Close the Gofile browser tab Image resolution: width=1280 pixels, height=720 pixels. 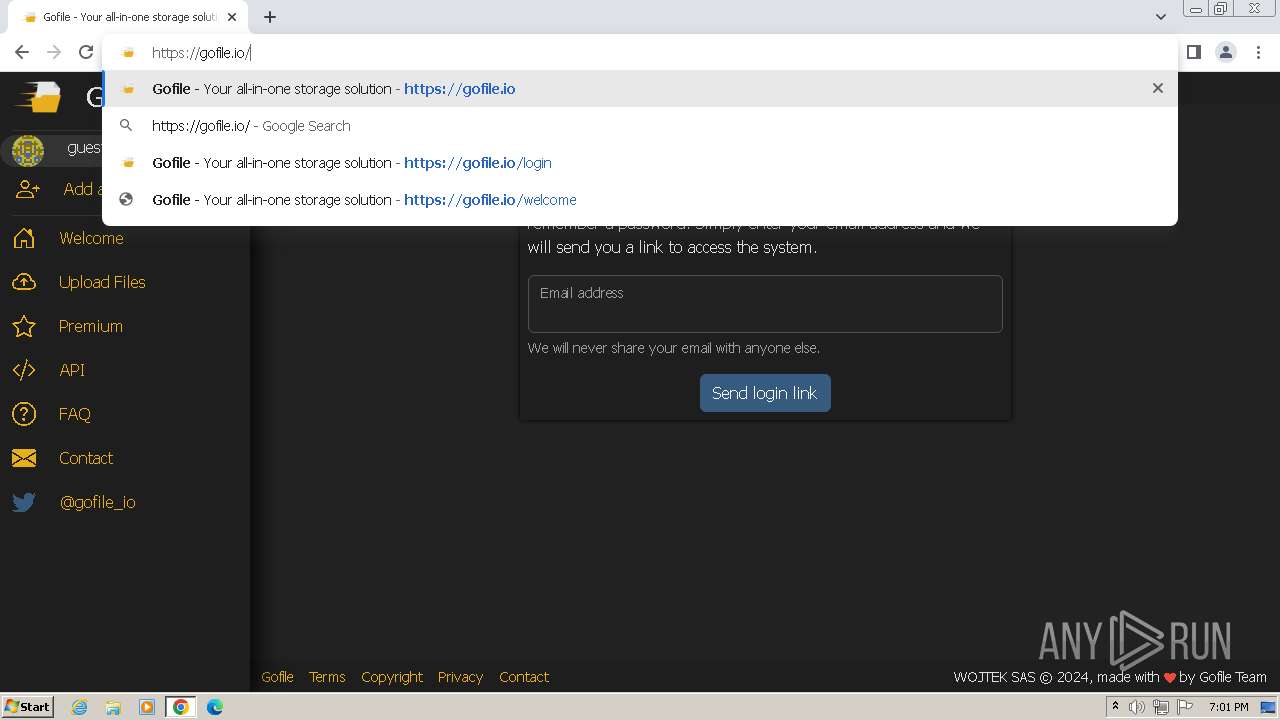(x=232, y=17)
